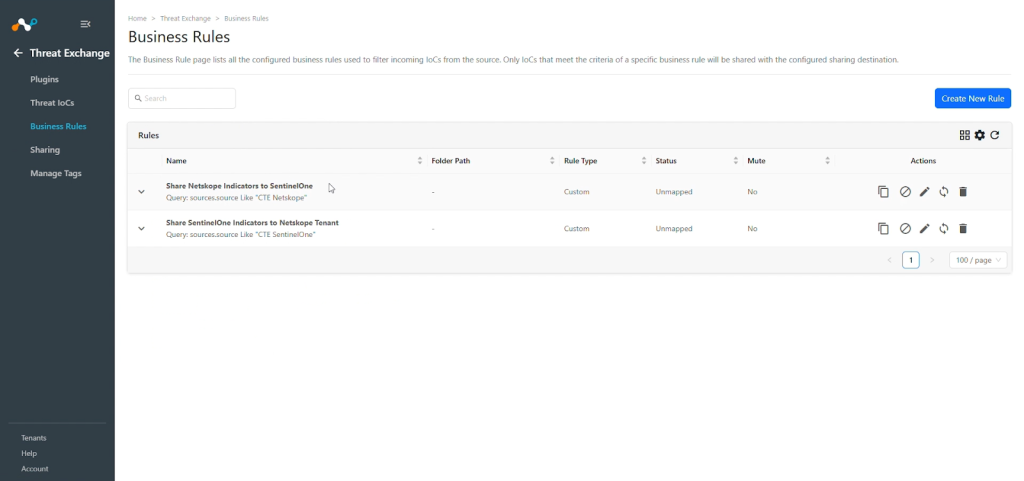Viewport: 1024px width, 481px height.
Task: Sync the Share Netskope Indicators to SentinelOne rule
Action: [x=944, y=192]
